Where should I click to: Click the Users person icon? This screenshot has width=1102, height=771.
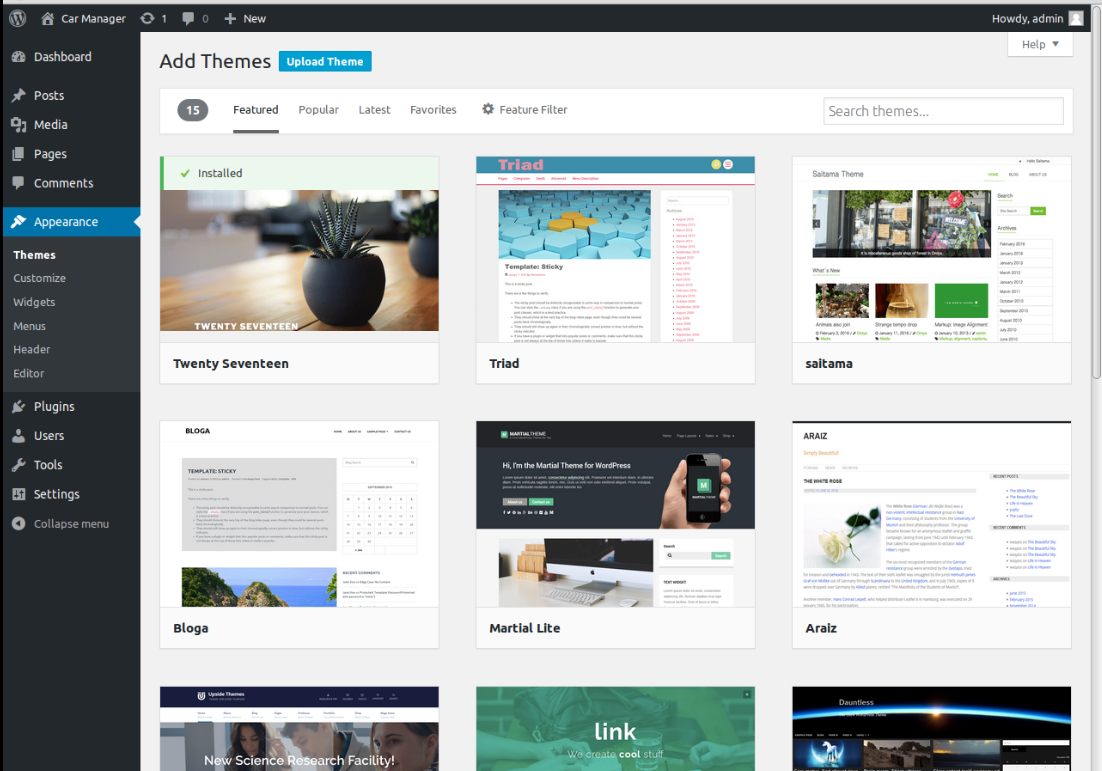(x=19, y=436)
